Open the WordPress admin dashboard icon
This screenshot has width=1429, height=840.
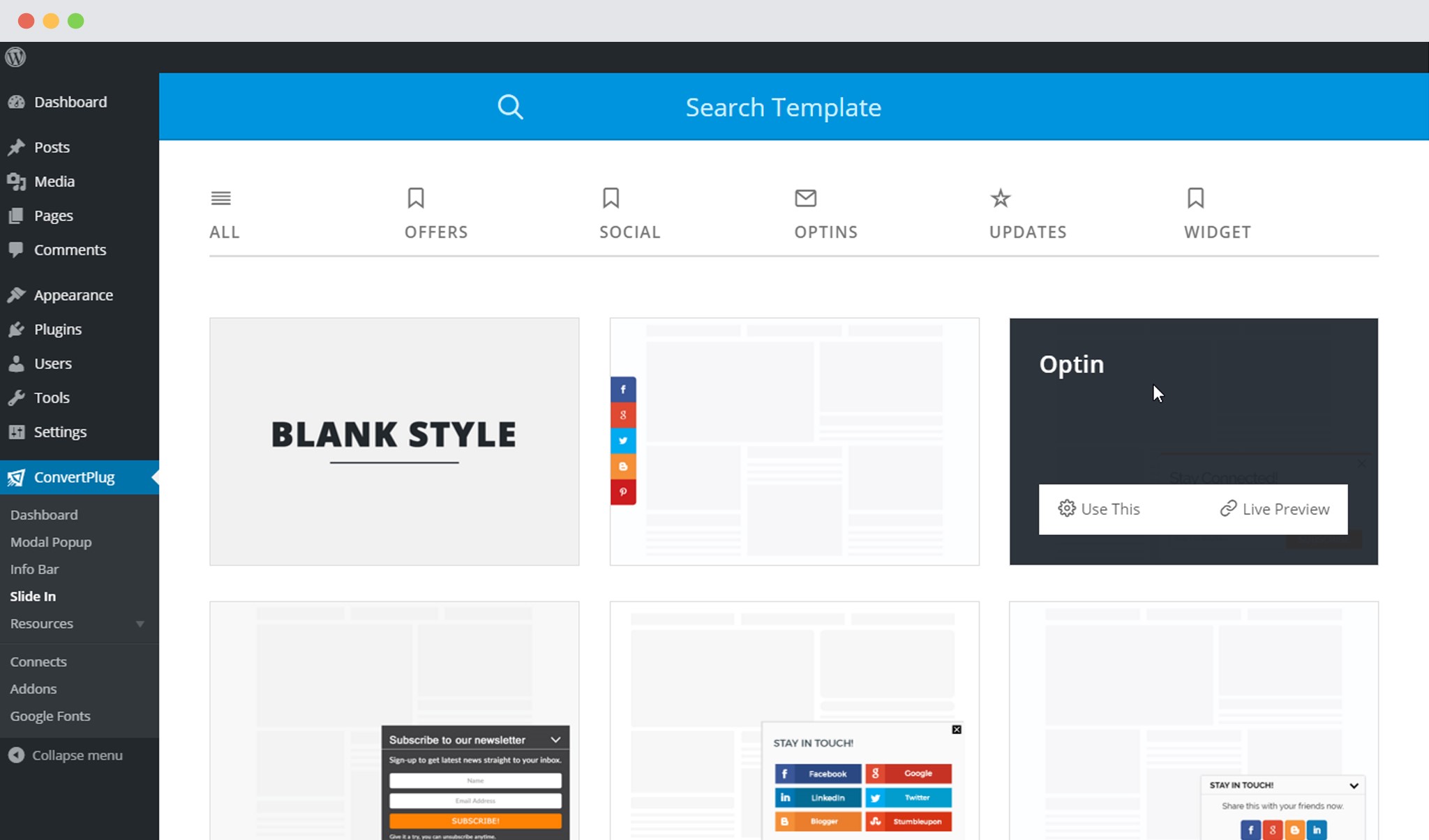[16, 56]
